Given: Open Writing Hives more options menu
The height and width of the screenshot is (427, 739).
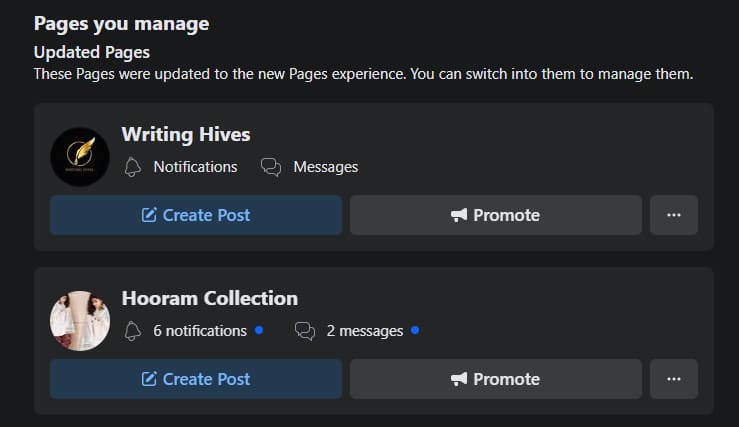Looking at the screenshot, I should pyautogui.click(x=674, y=215).
